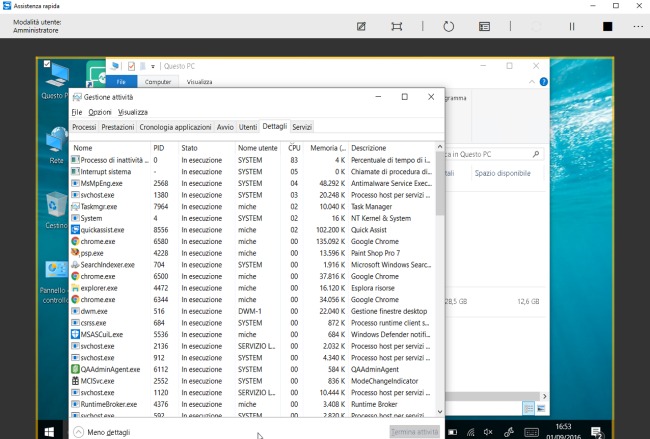Sort by the Descrizione column header

pyautogui.click(x=392, y=148)
